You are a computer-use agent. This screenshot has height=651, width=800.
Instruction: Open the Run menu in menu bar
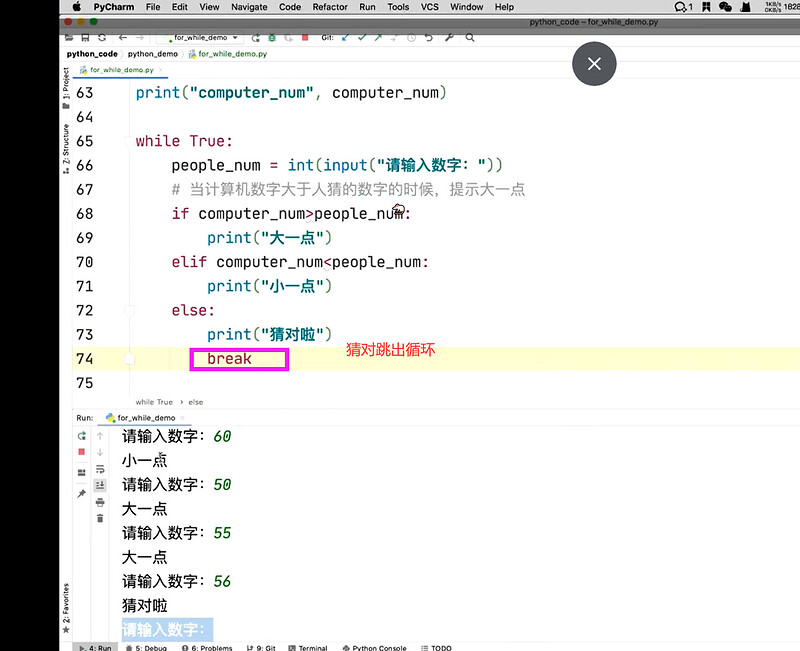point(367,7)
